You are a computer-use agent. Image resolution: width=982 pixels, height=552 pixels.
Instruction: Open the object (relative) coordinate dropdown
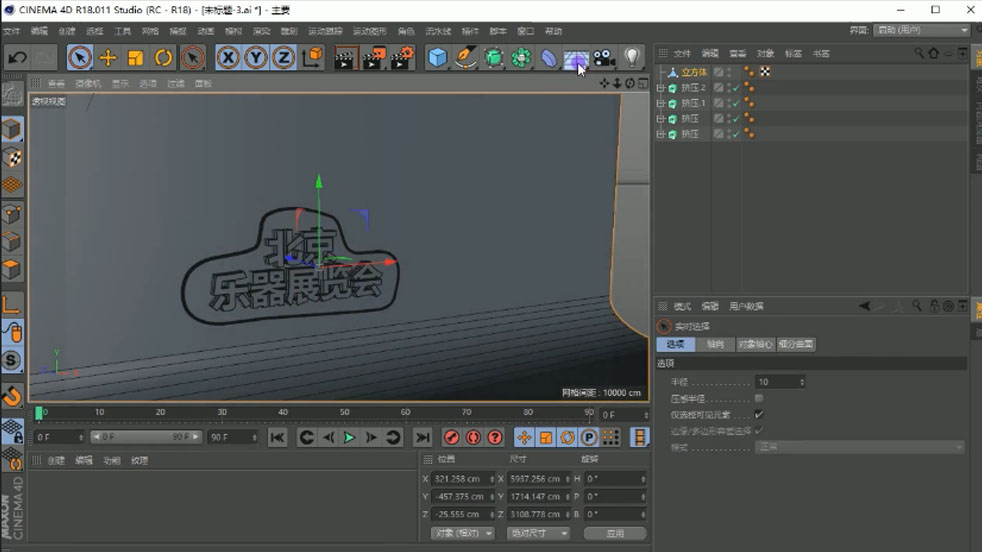pos(462,533)
